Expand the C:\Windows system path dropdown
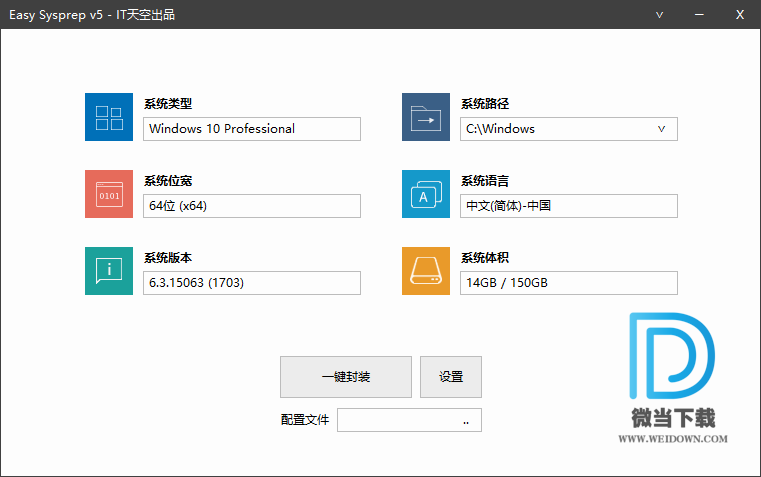Viewport: 761px width, 477px height. point(661,129)
